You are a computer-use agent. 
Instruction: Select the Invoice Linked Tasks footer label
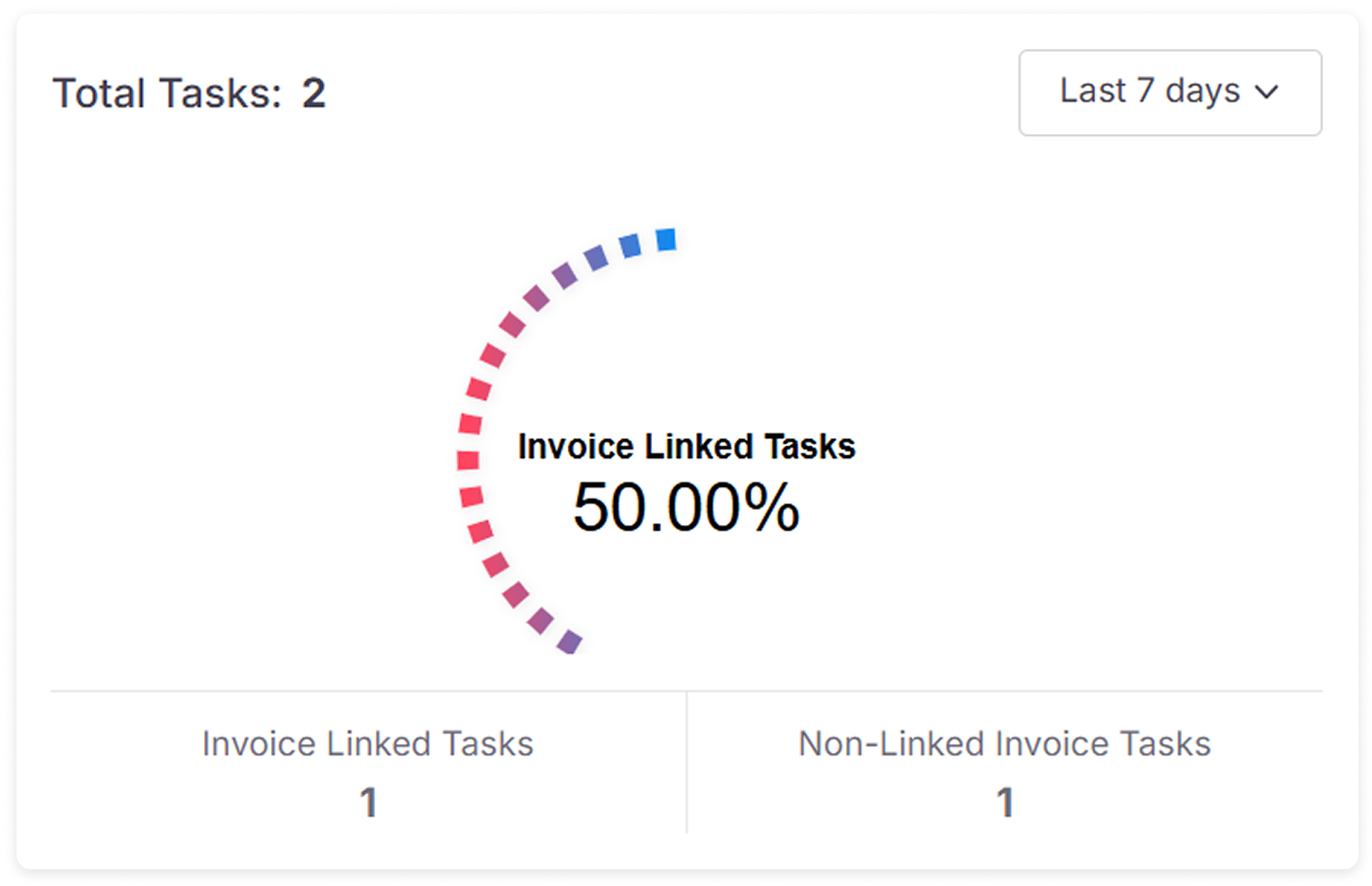tap(368, 744)
